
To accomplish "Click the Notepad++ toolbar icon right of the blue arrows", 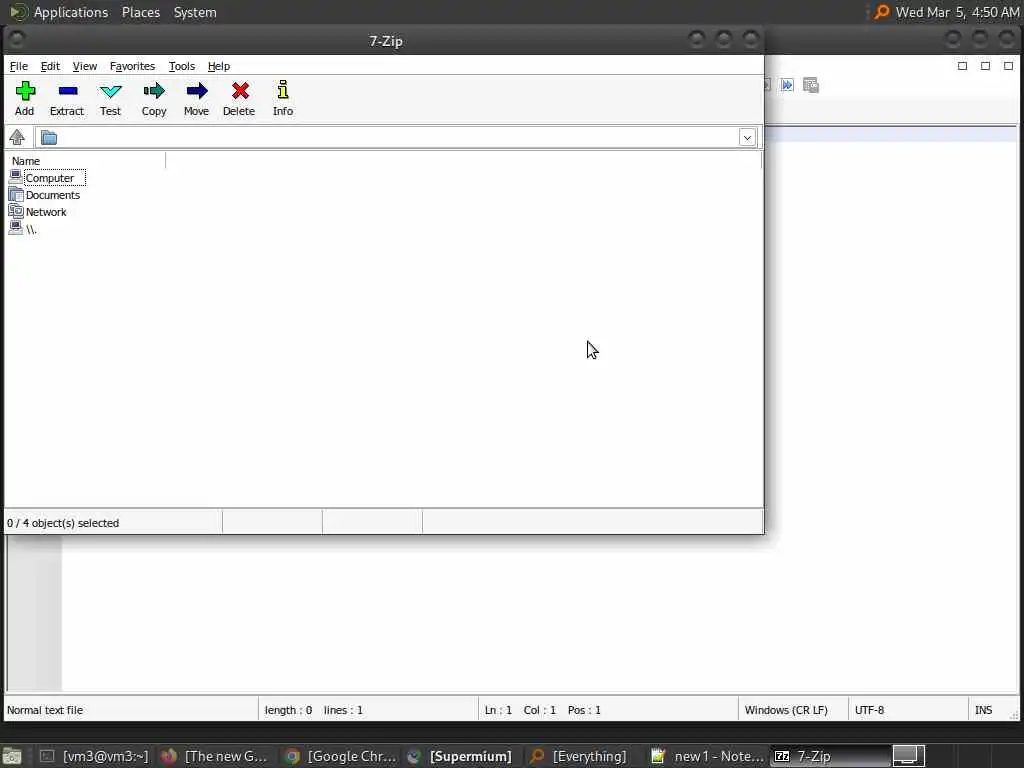I will coord(811,85).
